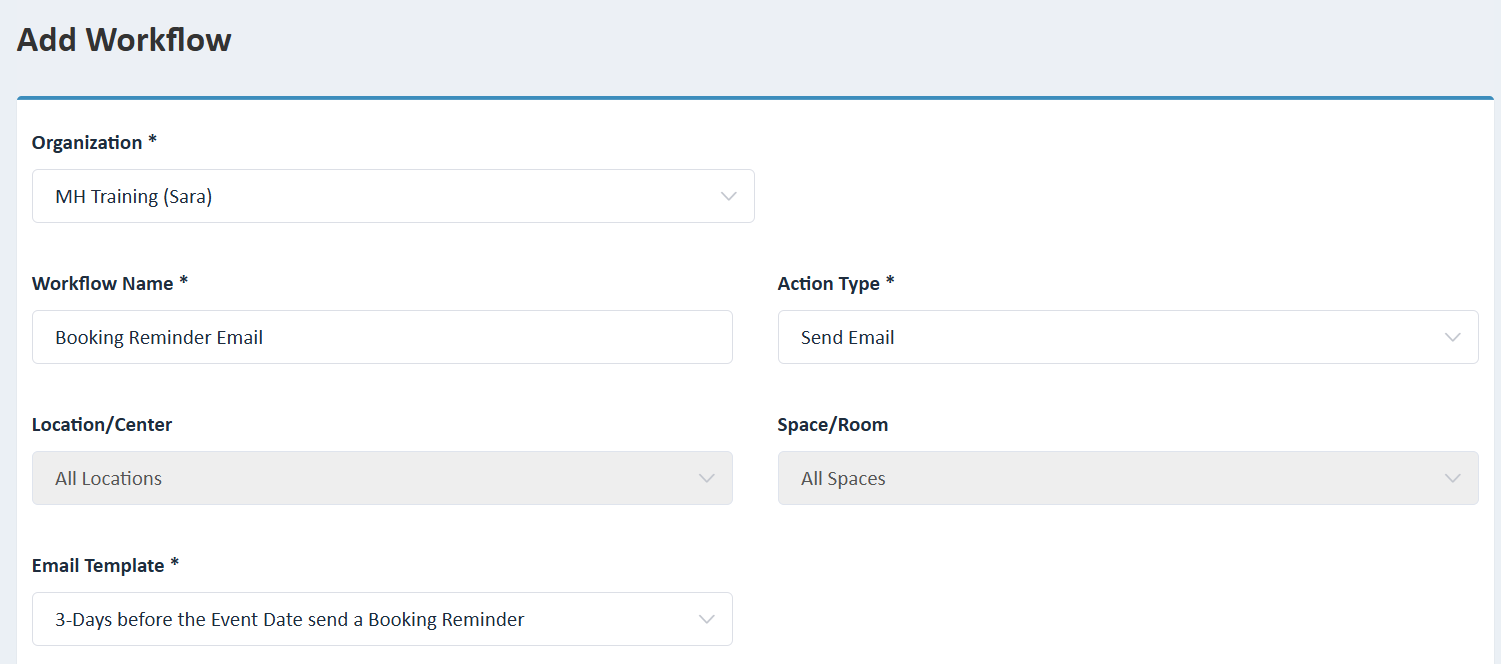Click chevron arrow in All Locations field

tap(707, 478)
